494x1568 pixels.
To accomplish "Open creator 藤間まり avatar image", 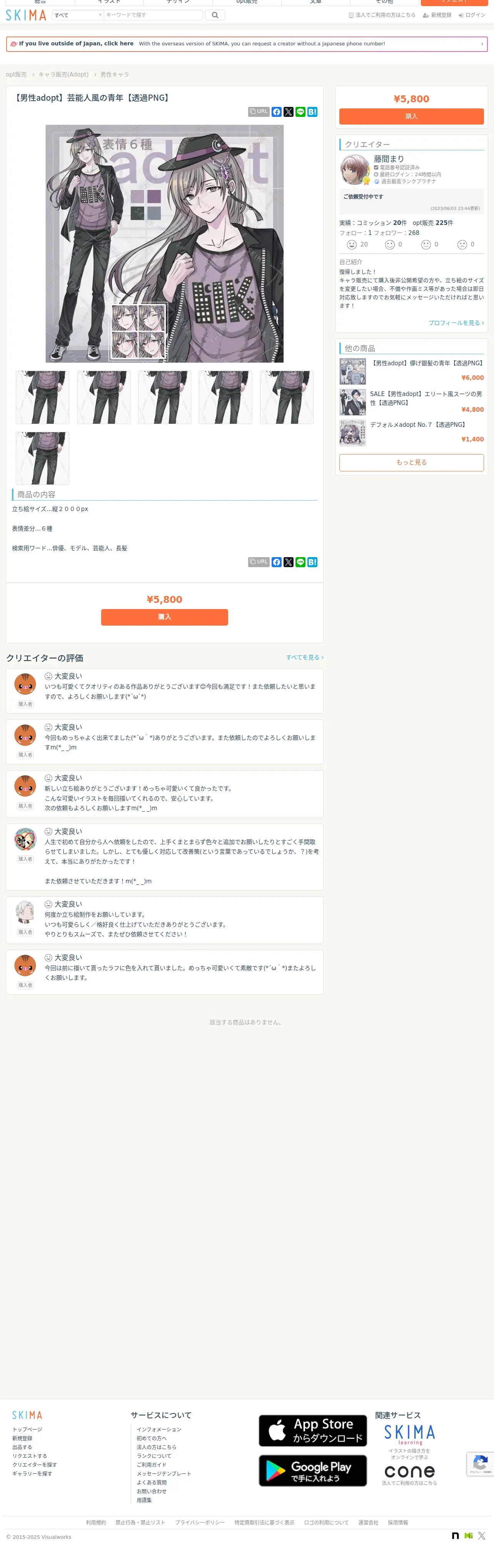I will pos(354,169).
